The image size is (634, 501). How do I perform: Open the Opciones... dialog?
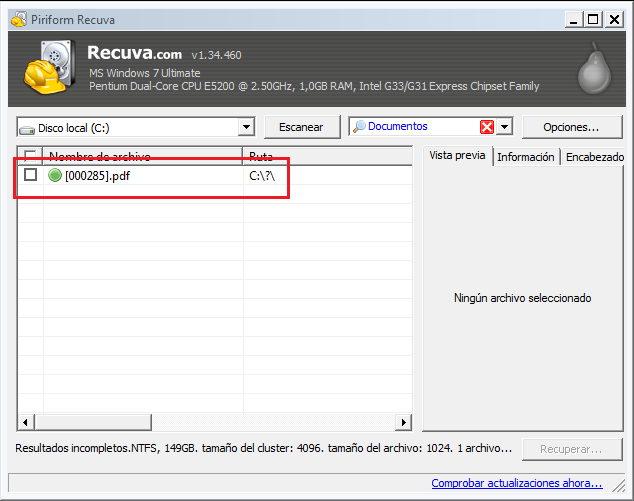(x=571, y=127)
